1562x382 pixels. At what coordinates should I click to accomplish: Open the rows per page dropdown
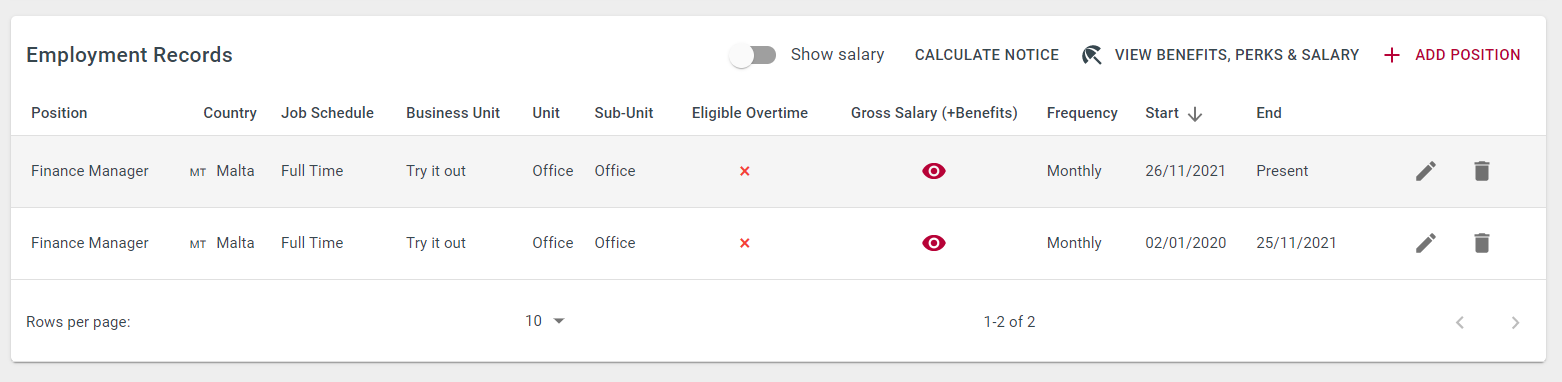546,321
